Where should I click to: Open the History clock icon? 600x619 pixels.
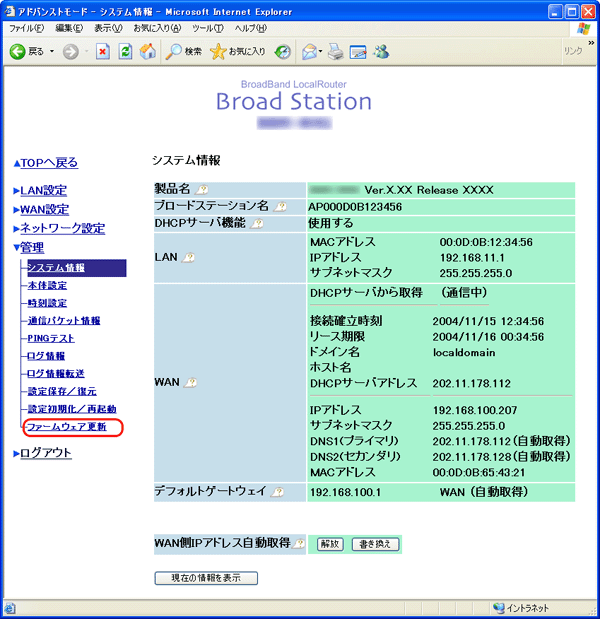click(283, 52)
